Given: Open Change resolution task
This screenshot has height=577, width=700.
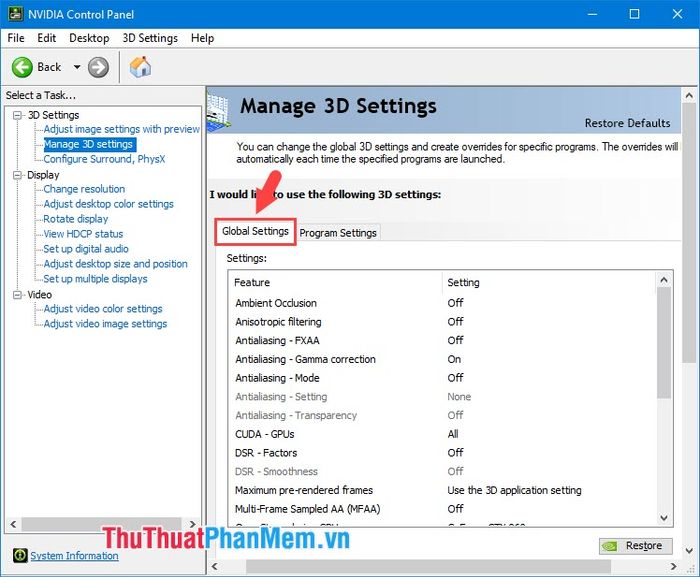Looking at the screenshot, I should (x=84, y=189).
